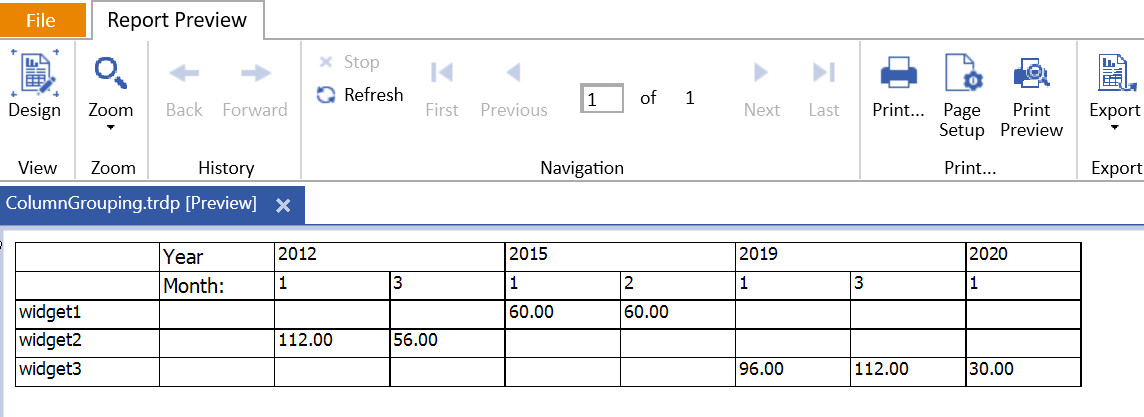1144x417 pixels.
Task: Click the Design view icon
Action: (34, 73)
